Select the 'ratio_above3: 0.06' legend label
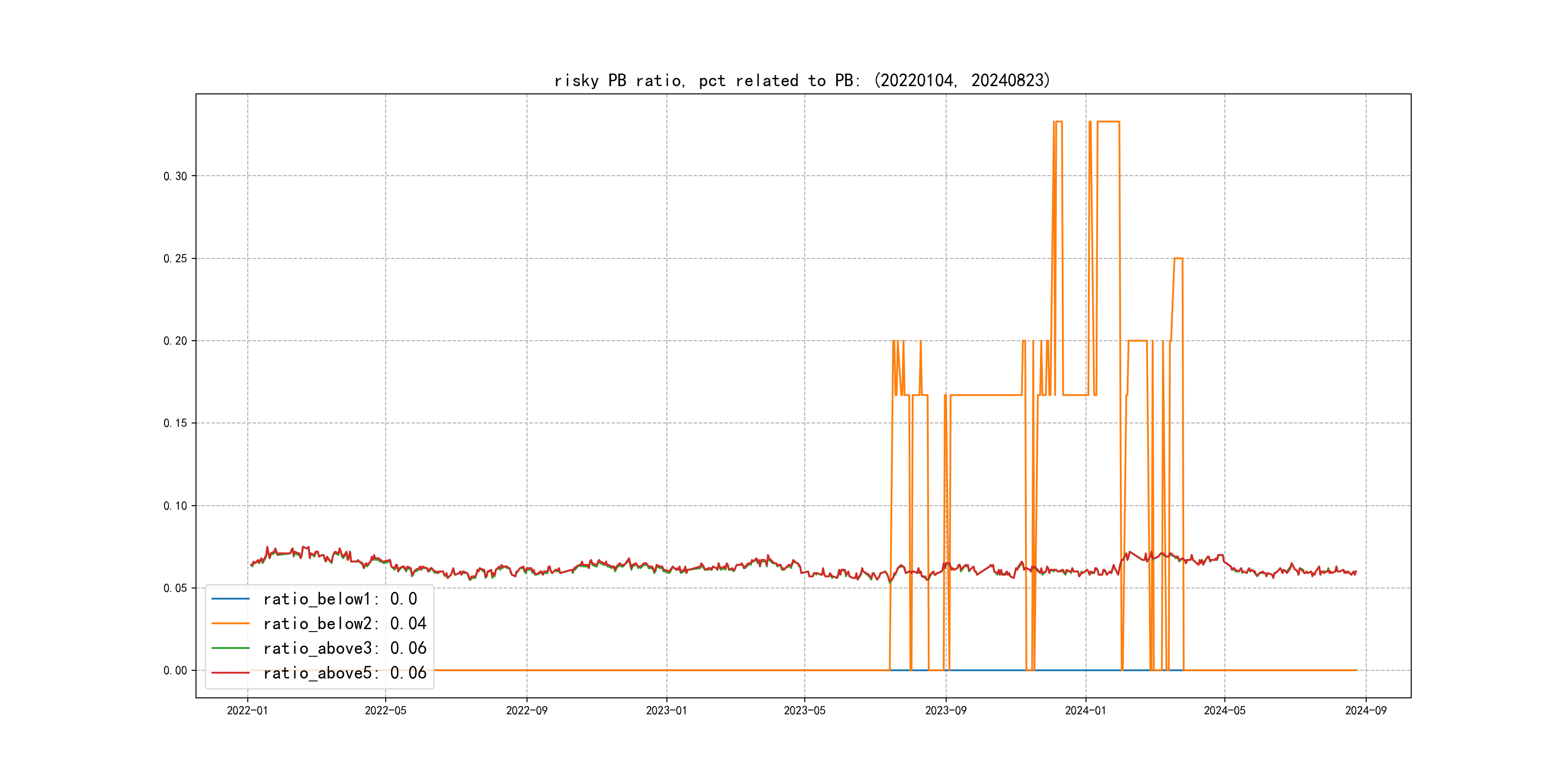 tap(345, 648)
